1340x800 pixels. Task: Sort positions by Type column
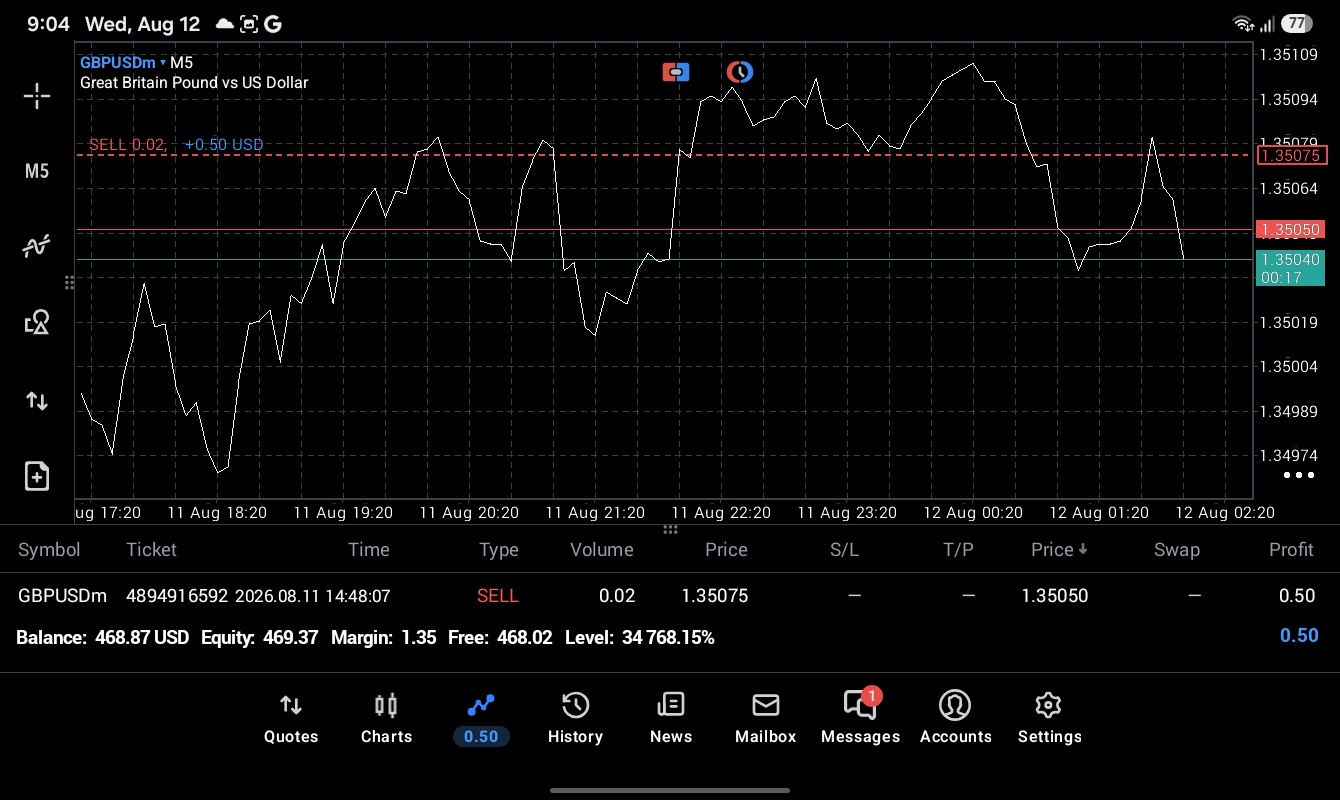coord(498,549)
